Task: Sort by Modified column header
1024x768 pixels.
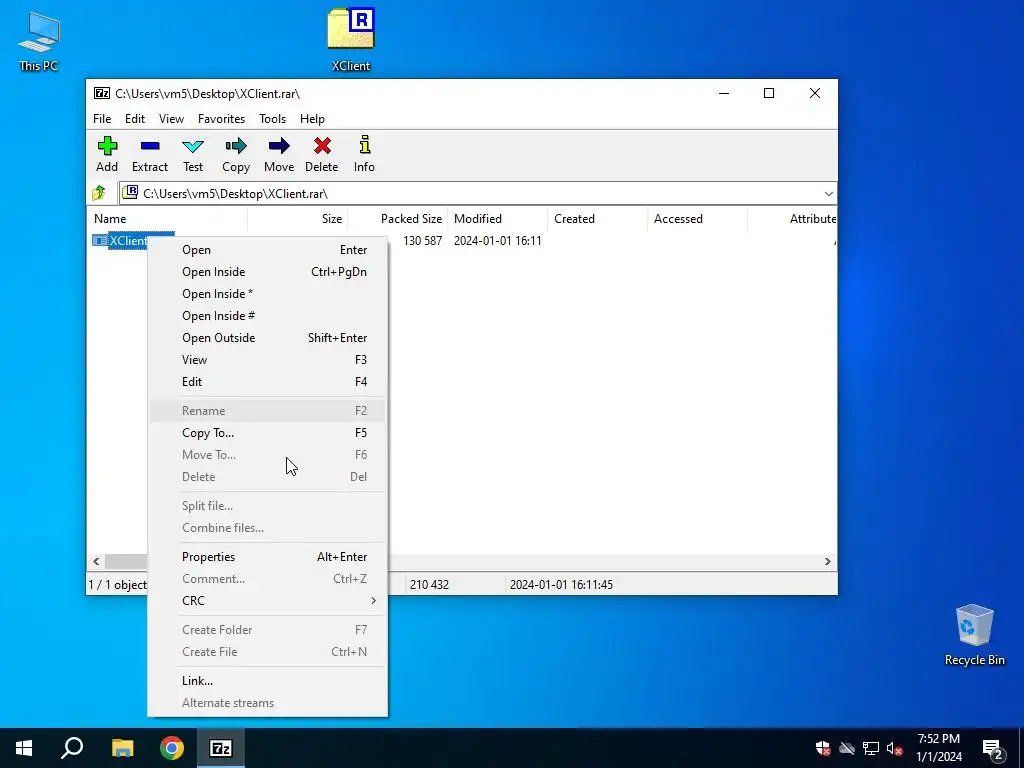Action: pos(498,219)
